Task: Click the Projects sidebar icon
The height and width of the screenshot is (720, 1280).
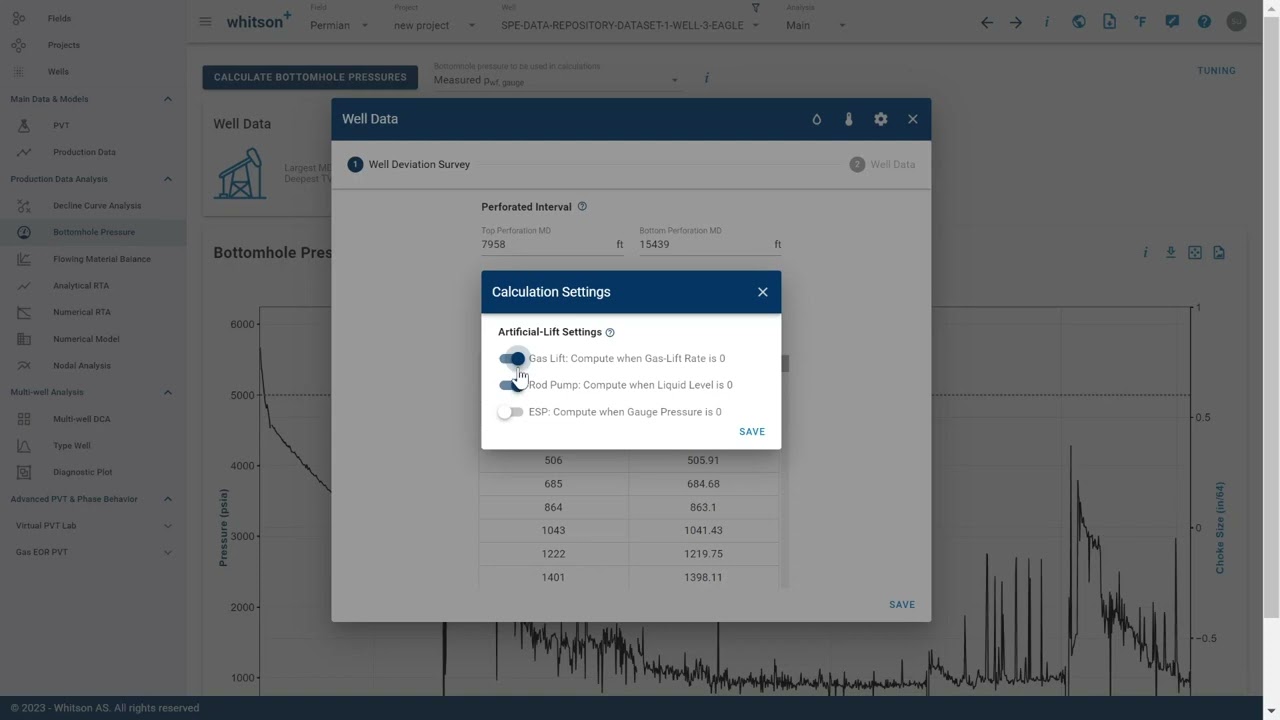Action: (x=19, y=45)
